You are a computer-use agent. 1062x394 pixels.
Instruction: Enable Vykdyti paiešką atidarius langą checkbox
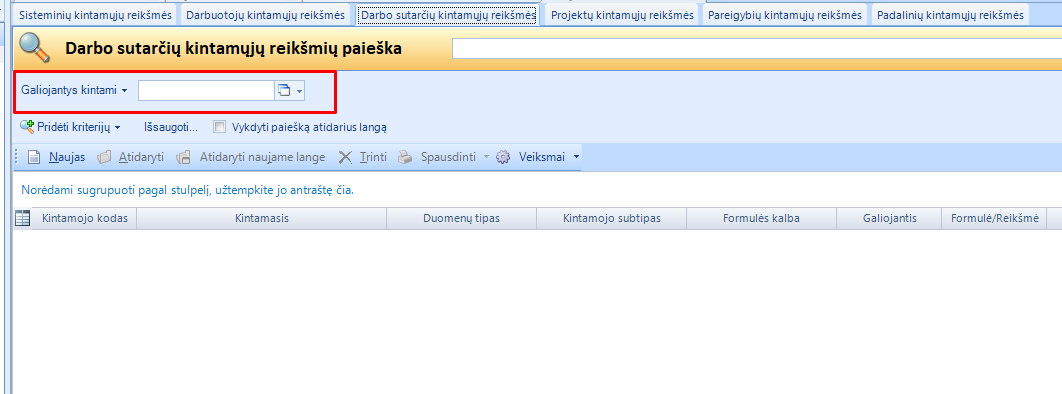[x=219, y=127]
